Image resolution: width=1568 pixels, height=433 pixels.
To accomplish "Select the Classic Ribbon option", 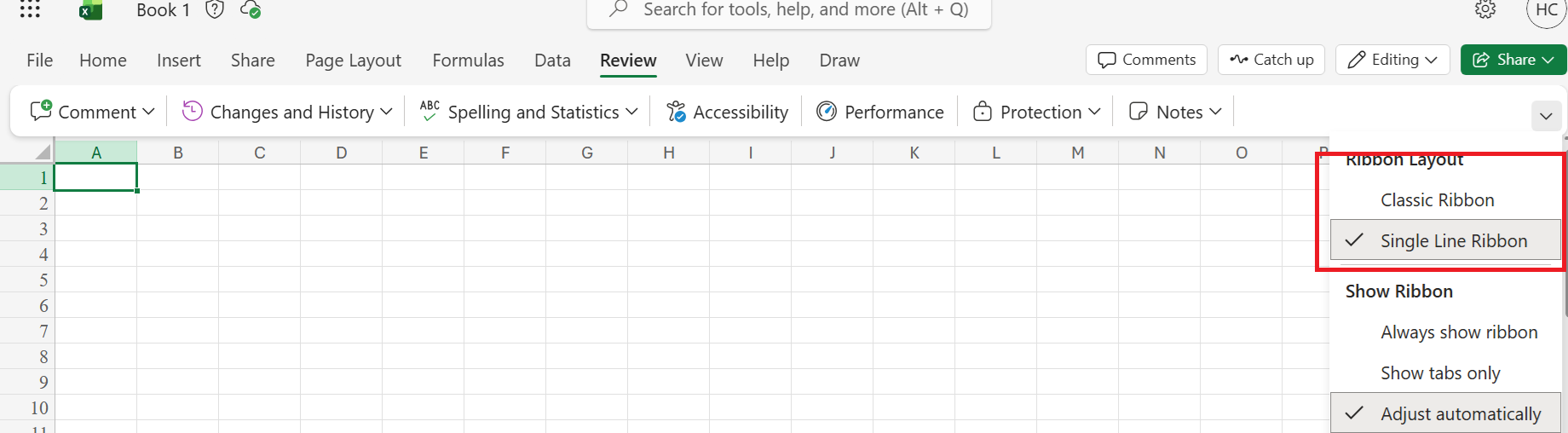I will pos(1437,200).
